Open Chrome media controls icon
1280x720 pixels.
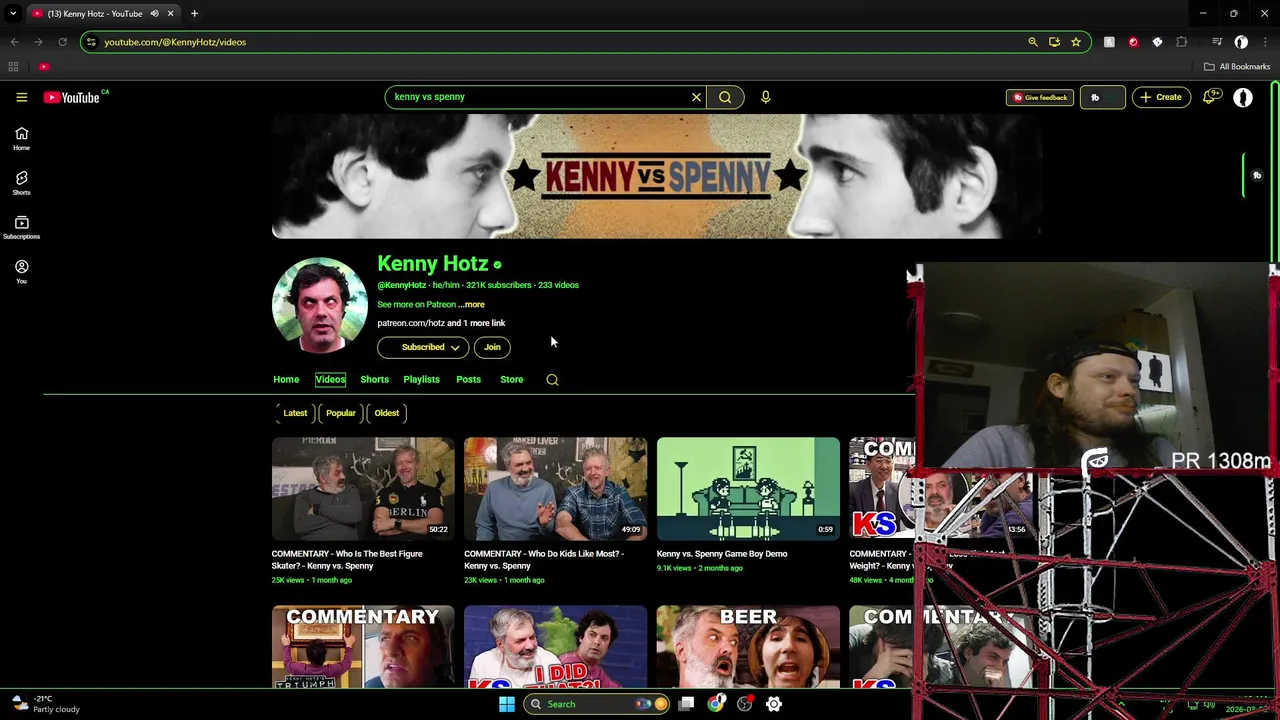(x=1217, y=42)
